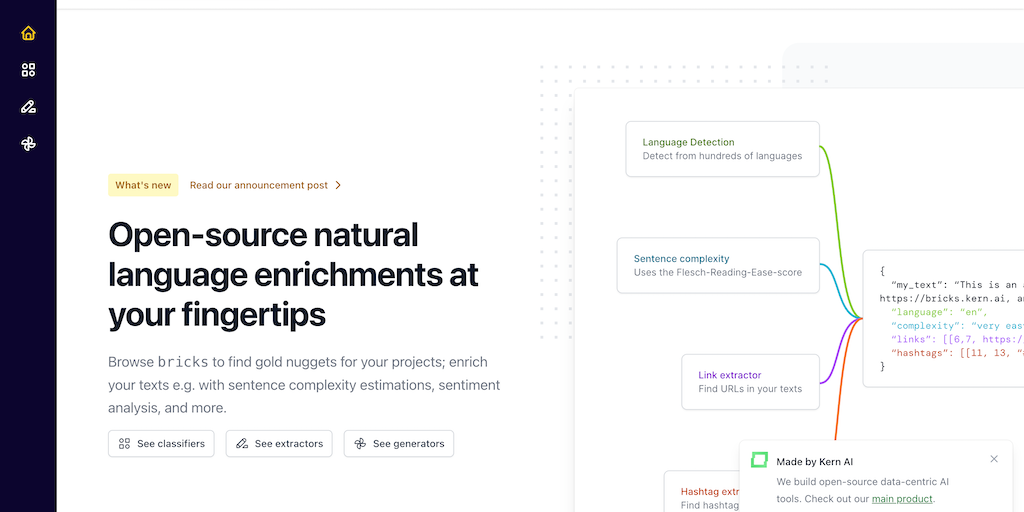Click the JSON output code block
Image resolution: width=1024 pixels, height=512 pixels.
[x=945, y=318]
